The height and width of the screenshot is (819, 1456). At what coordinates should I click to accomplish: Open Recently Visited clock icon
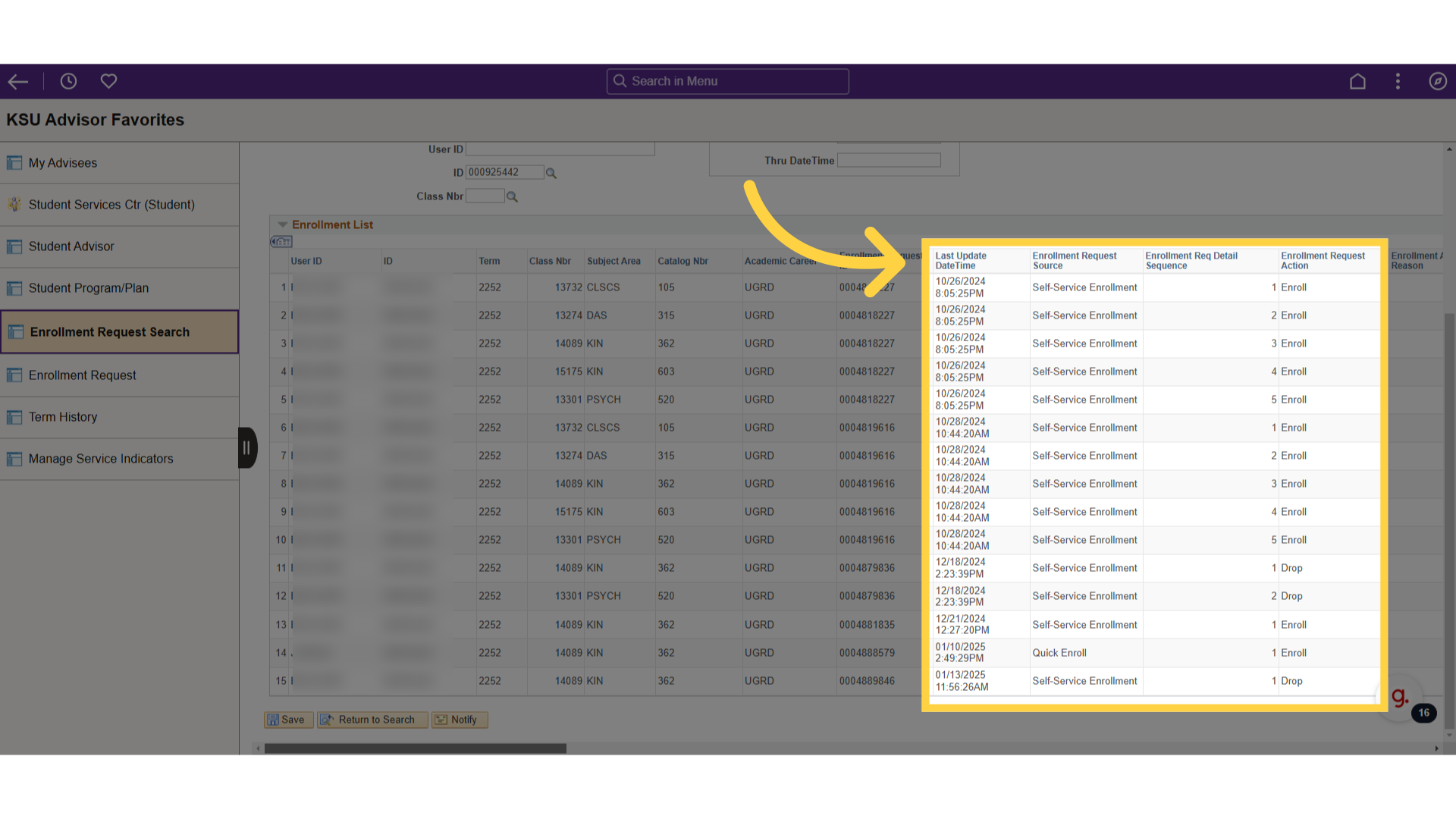tap(68, 81)
